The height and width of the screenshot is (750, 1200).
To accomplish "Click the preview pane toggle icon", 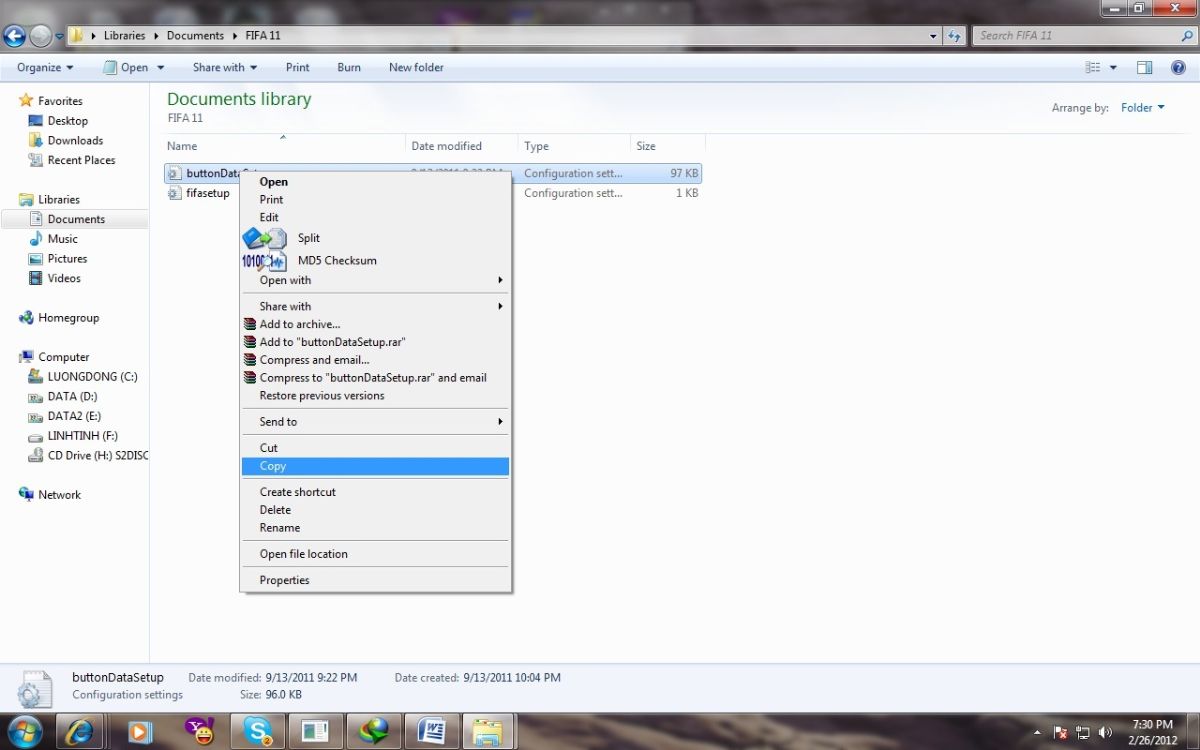I will point(1145,68).
